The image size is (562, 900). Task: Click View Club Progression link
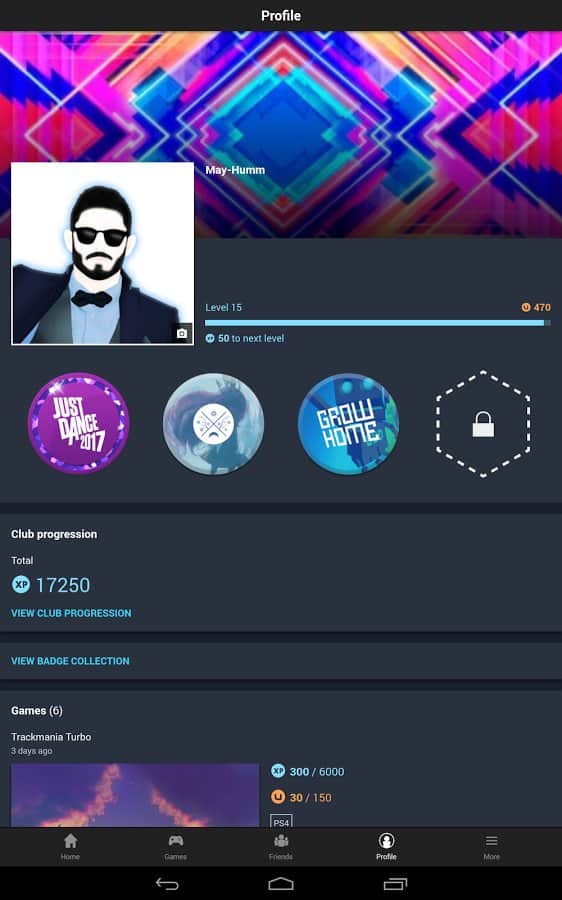point(71,613)
